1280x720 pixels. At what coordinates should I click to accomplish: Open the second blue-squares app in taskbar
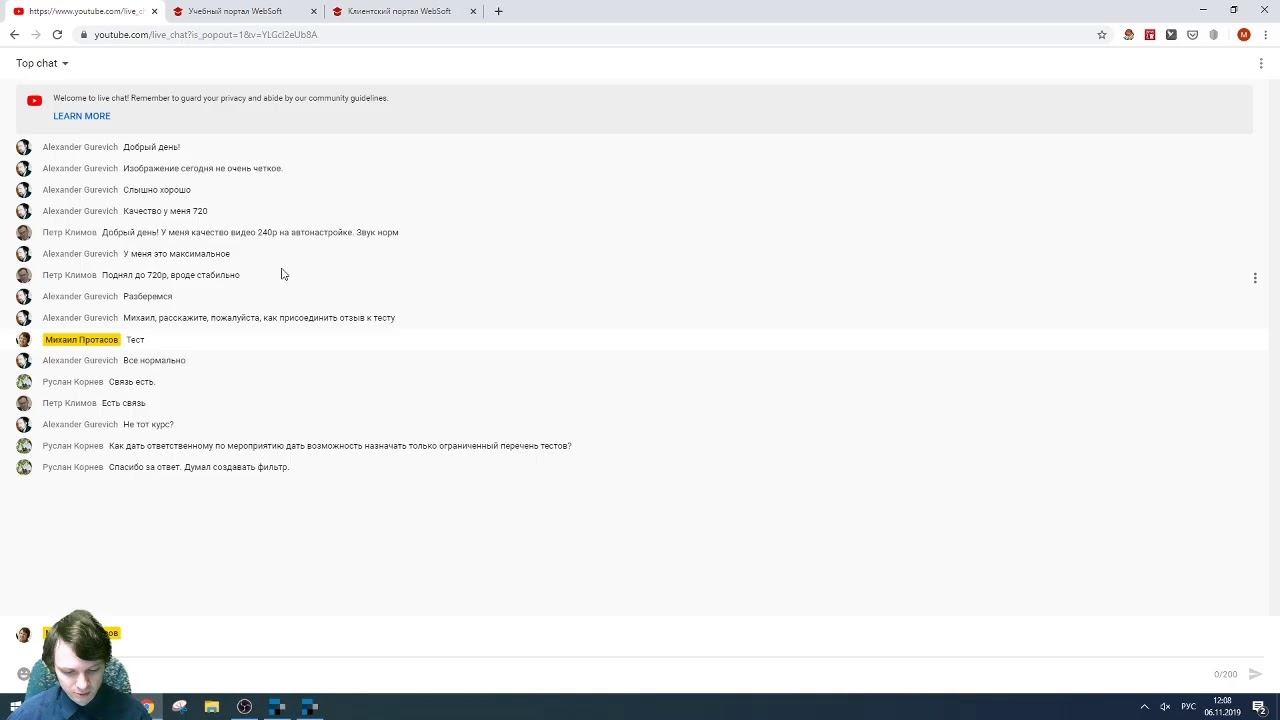(310, 707)
